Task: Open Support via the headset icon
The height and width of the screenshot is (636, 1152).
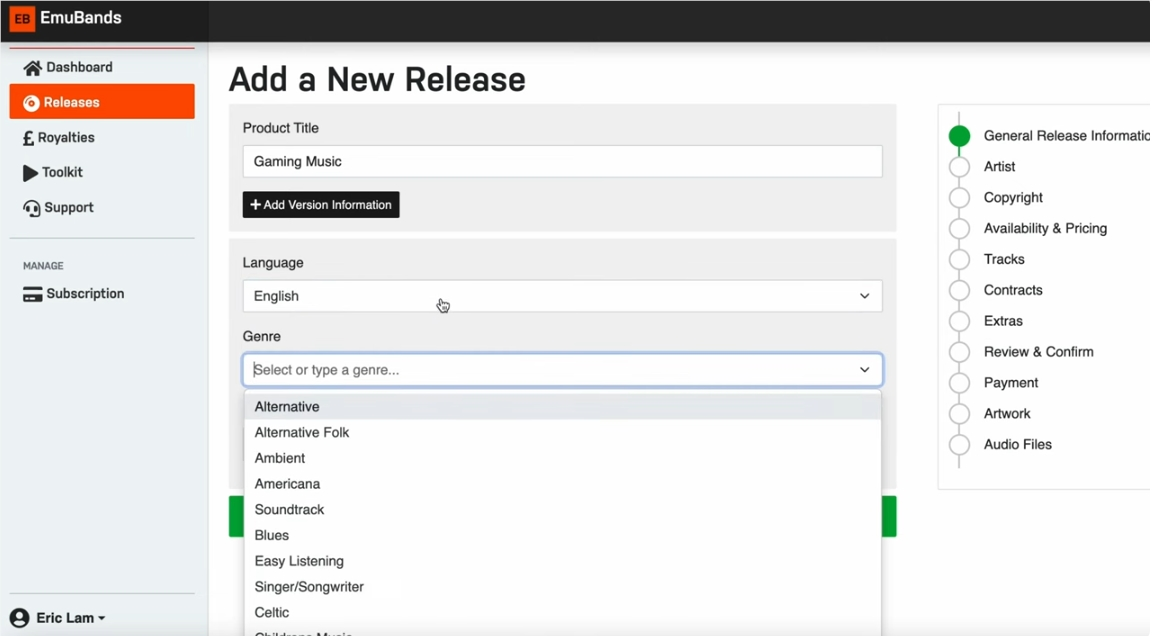Action: (x=32, y=208)
